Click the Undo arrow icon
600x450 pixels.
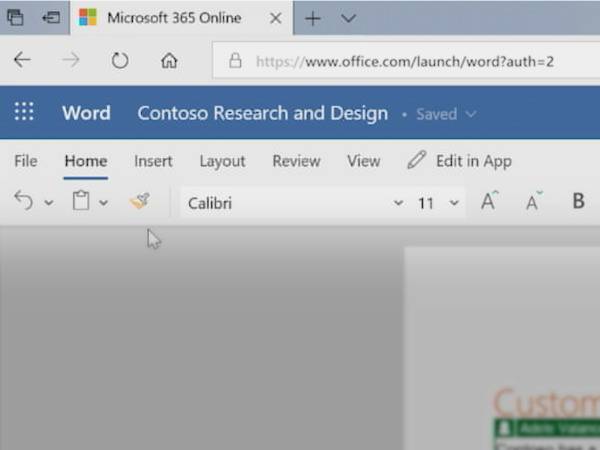point(24,201)
